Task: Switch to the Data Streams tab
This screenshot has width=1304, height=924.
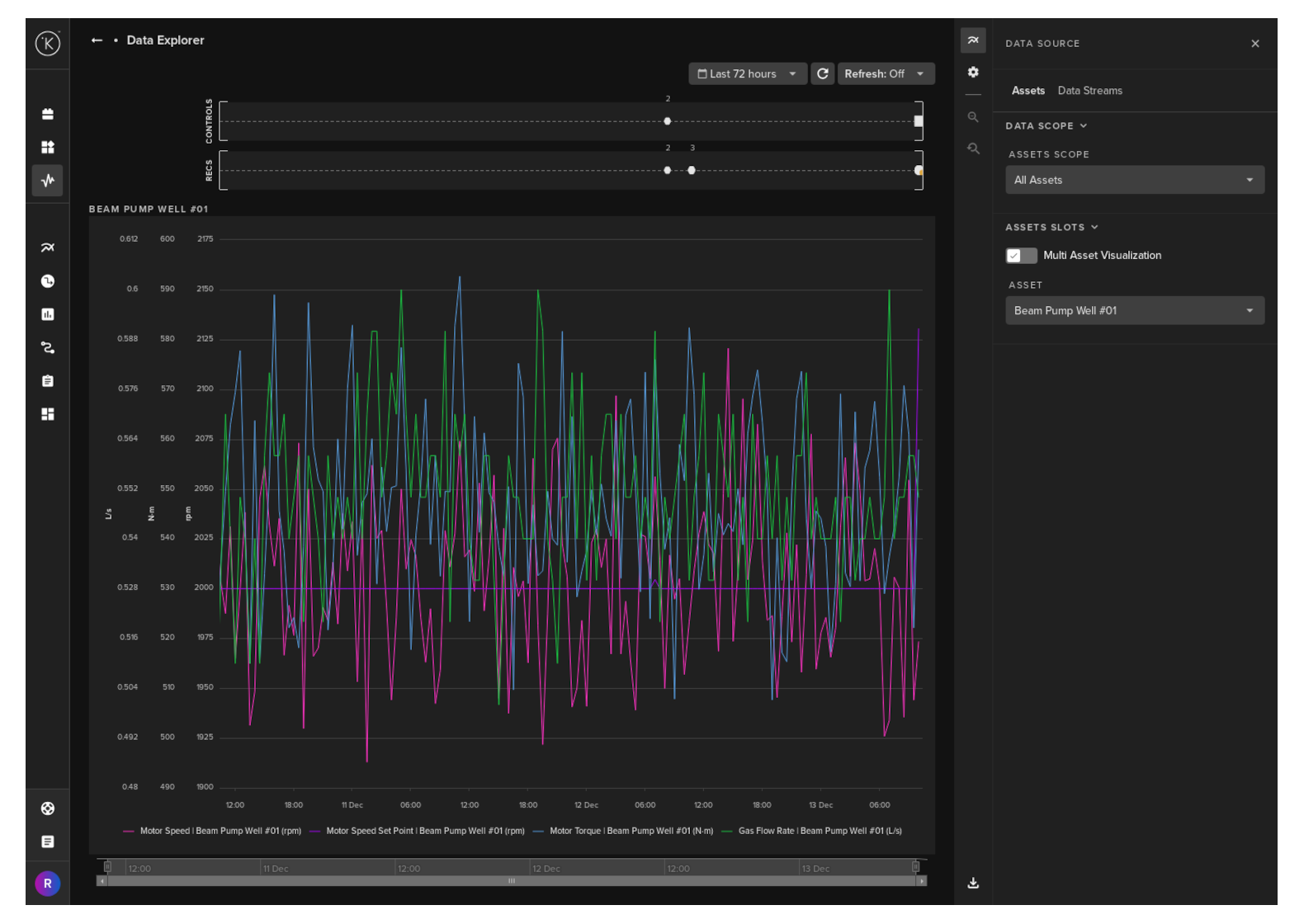Action: pos(1089,91)
